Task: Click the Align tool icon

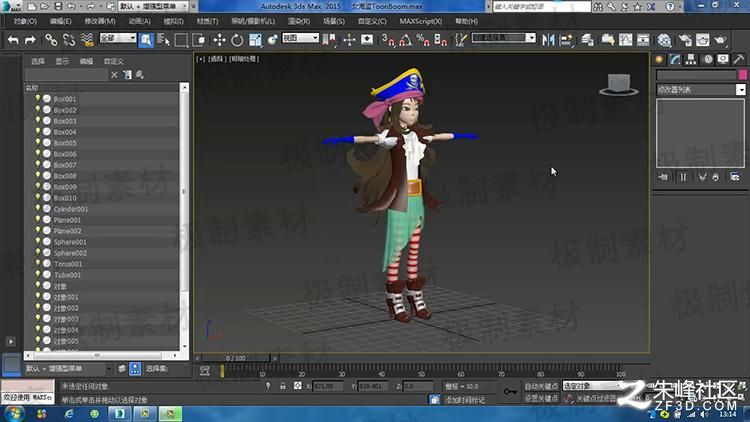Action: pos(567,40)
